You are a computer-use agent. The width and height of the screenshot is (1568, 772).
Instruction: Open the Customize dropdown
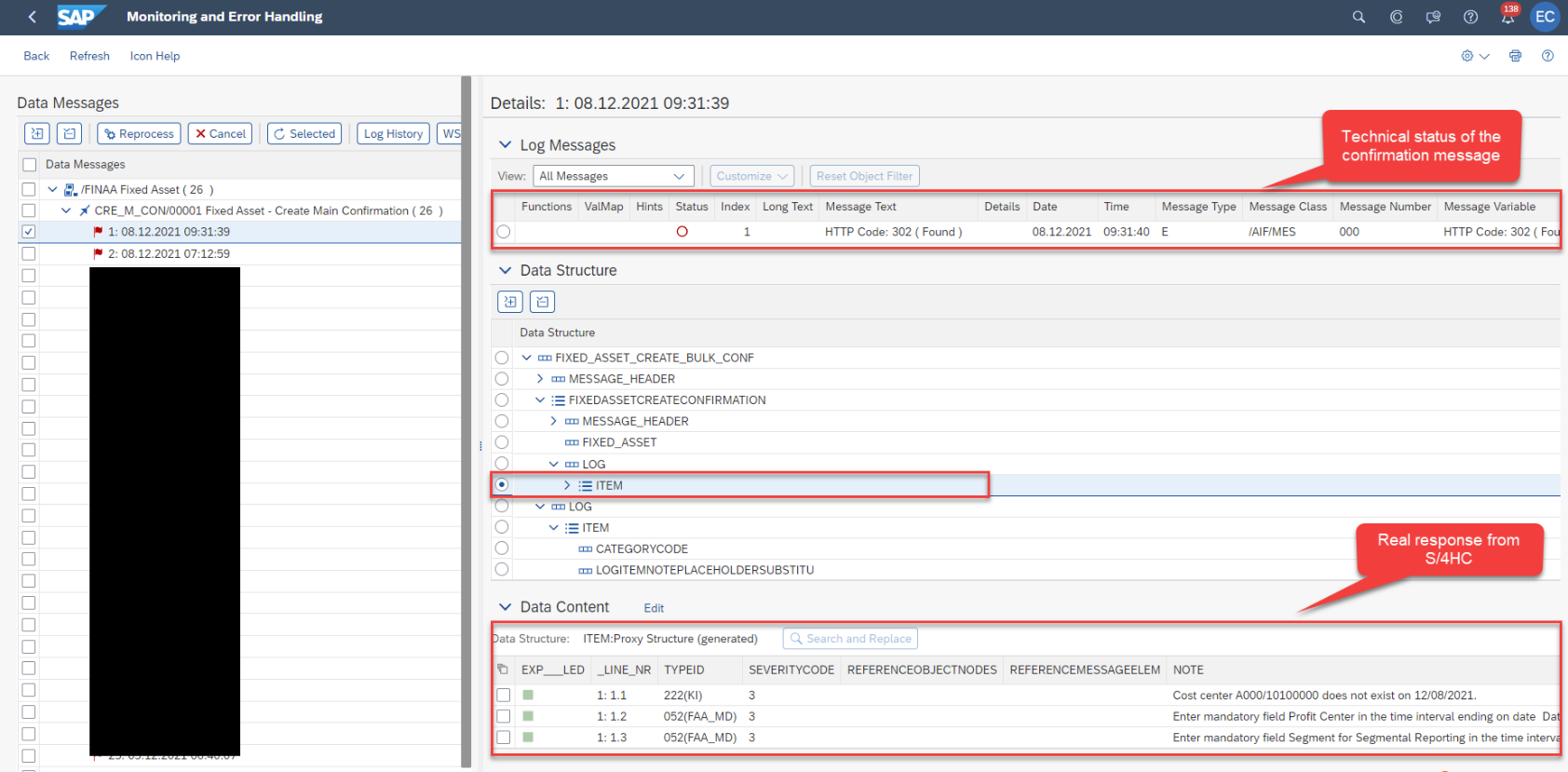tap(751, 176)
